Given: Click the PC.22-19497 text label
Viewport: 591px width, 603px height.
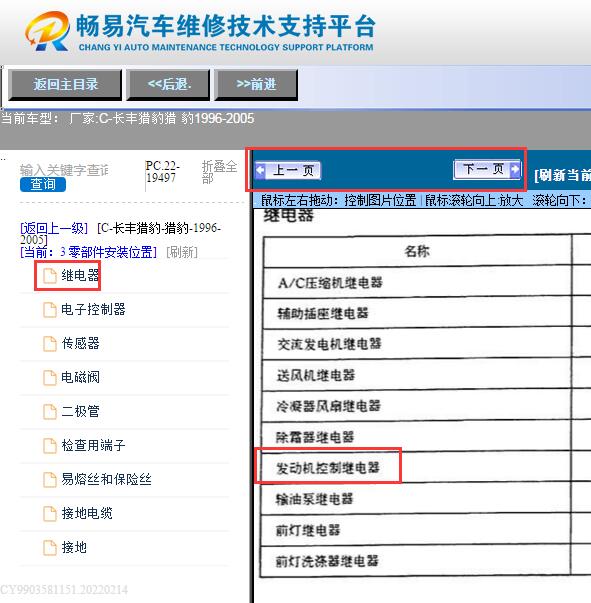Looking at the screenshot, I should pos(163,172).
